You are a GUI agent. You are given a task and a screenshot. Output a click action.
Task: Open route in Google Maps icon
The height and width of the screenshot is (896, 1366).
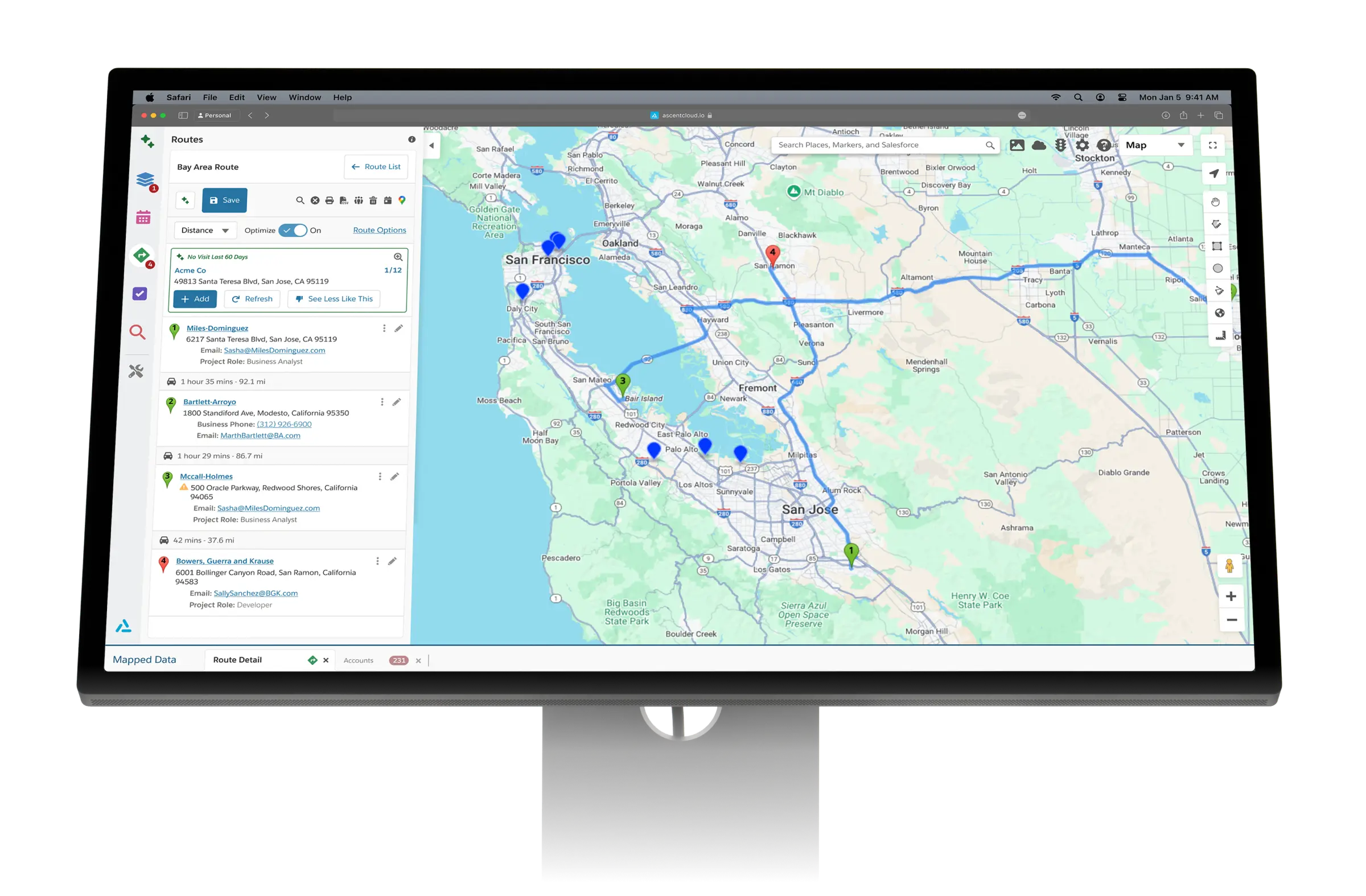tap(402, 200)
